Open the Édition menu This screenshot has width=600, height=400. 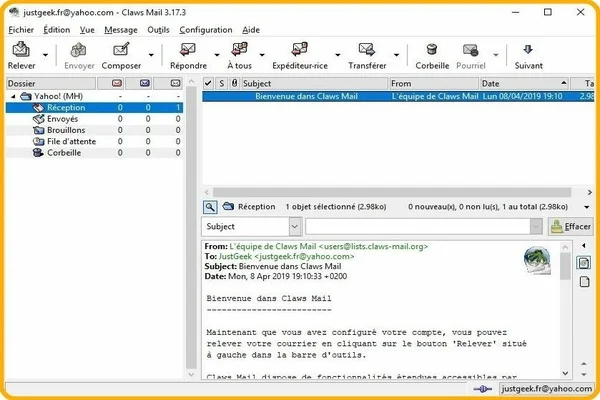click(x=57, y=30)
